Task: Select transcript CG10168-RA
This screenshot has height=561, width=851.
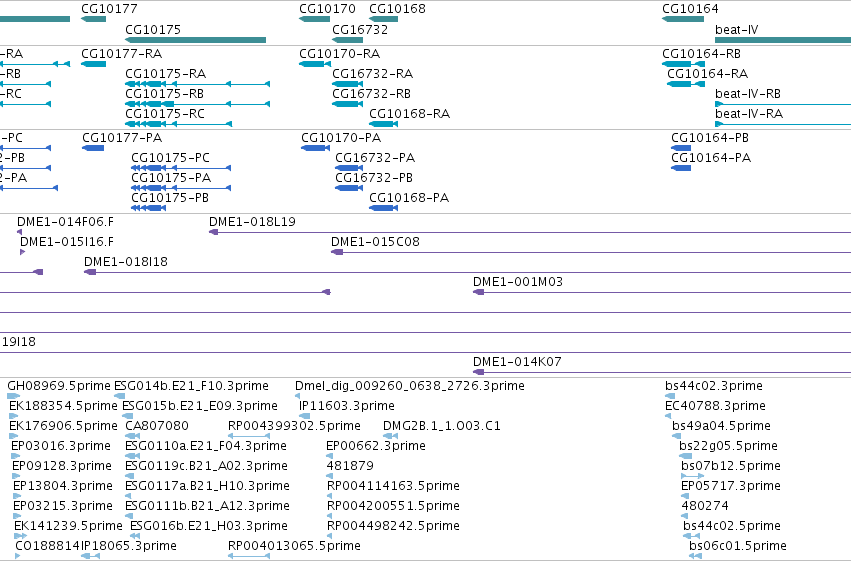Action: [384, 124]
